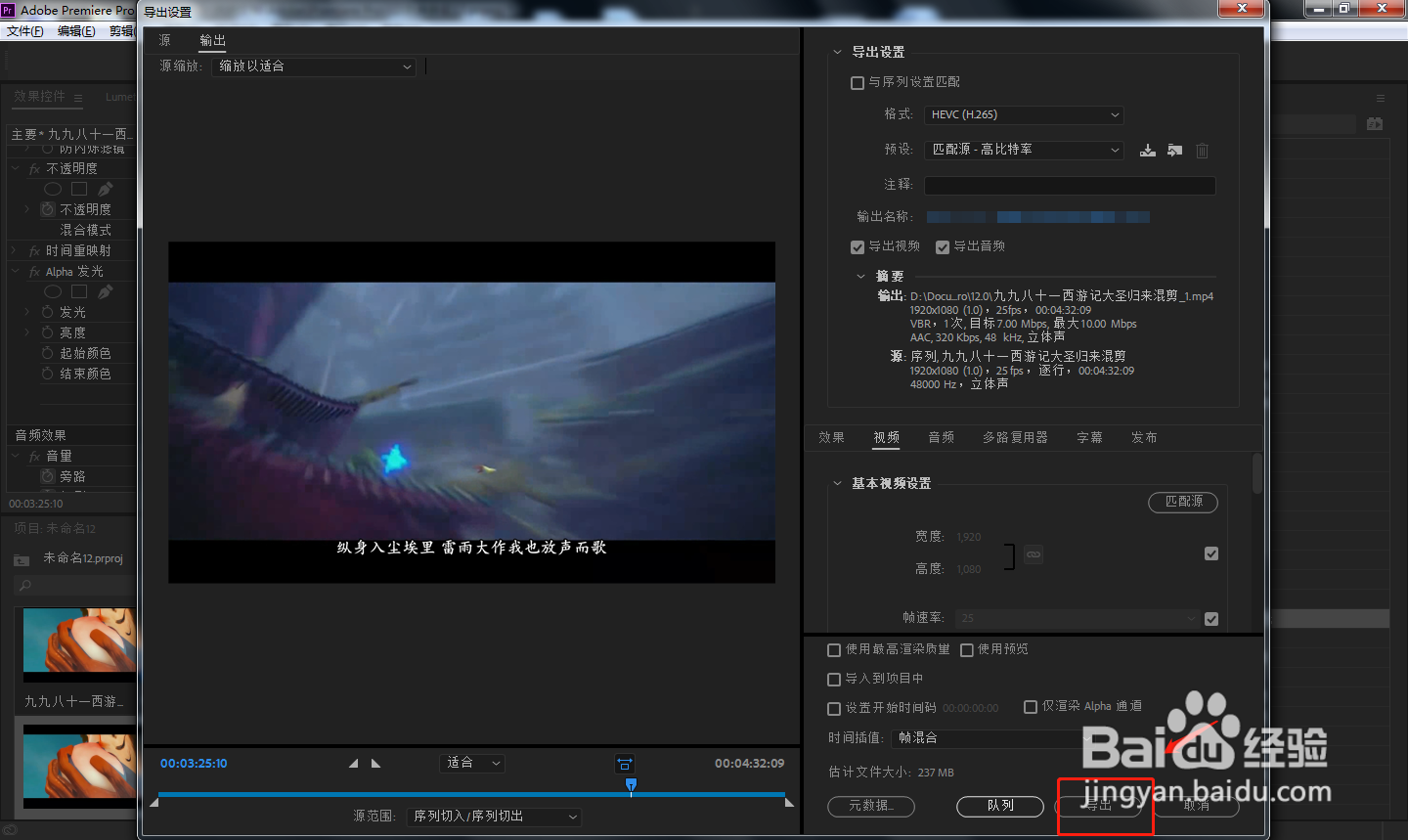
Task: Open 音频 tab
Action: pos(942,437)
